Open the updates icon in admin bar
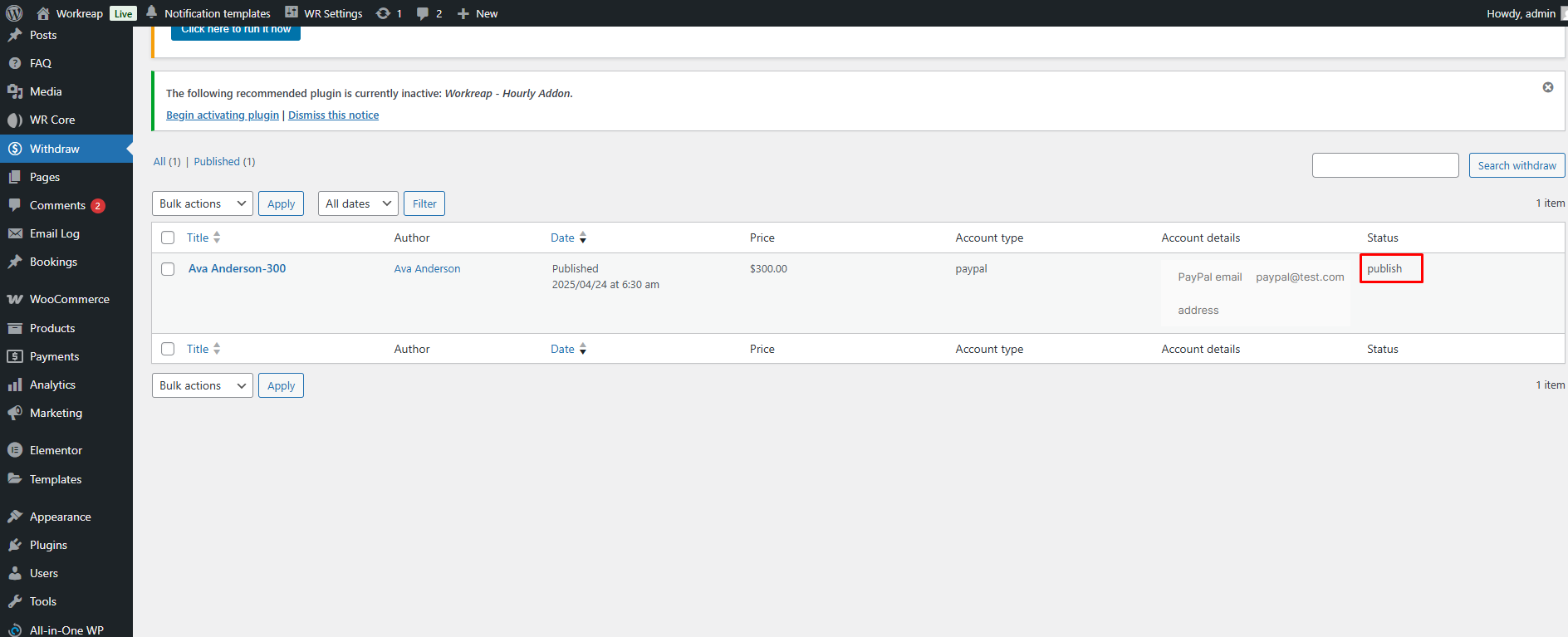The height and width of the screenshot is (637, 1568). 384,13
